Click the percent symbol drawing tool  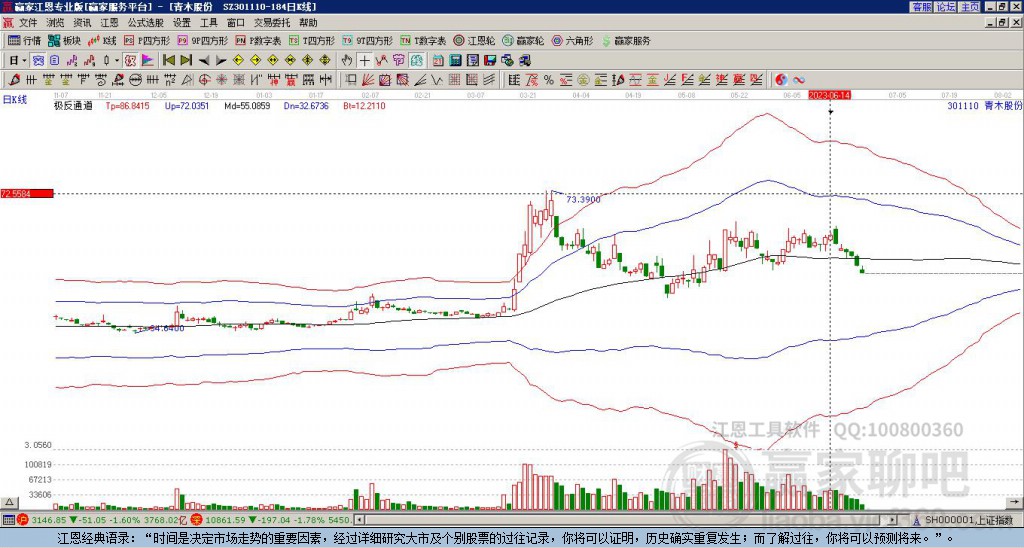point(549,80)
